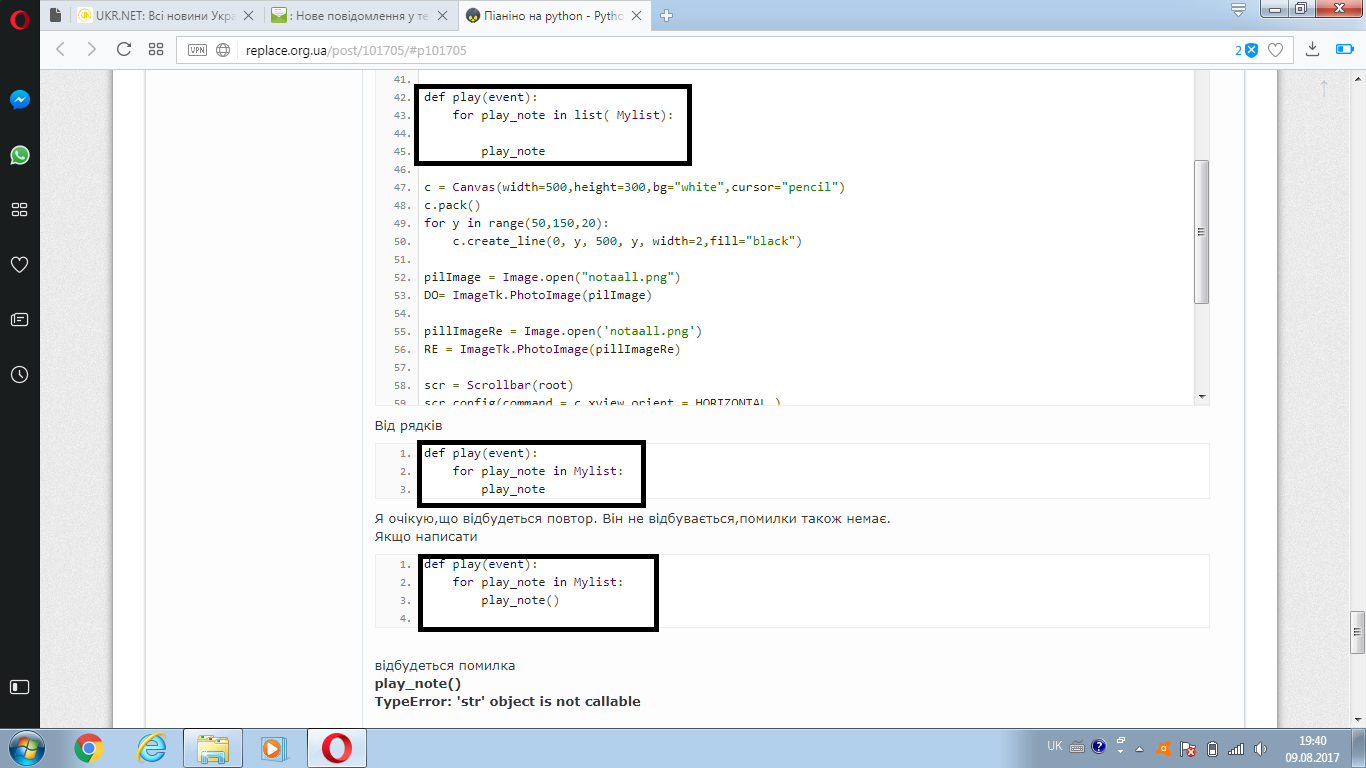Click the ad blocker shield badge

pyautogui.click(x=1250, y=50)
